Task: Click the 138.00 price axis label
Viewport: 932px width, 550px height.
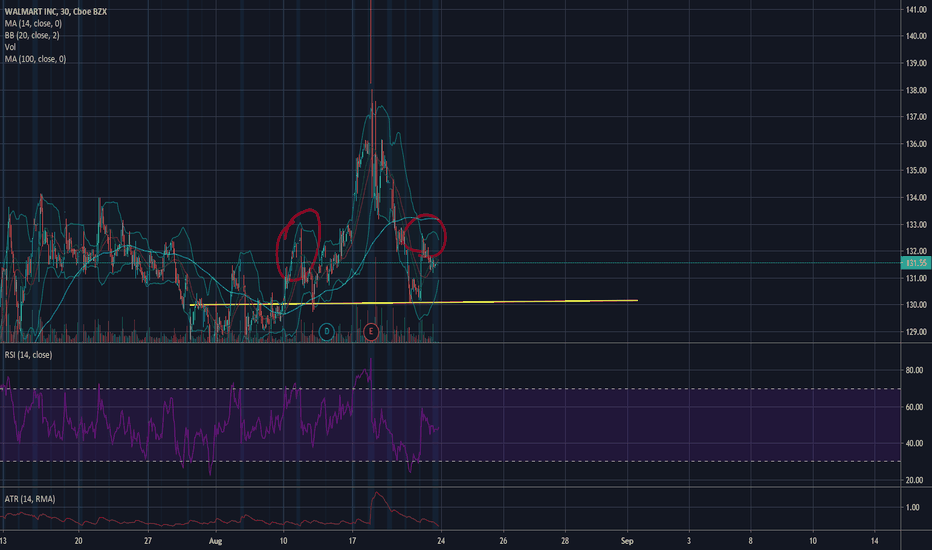Action: point(916,90)
